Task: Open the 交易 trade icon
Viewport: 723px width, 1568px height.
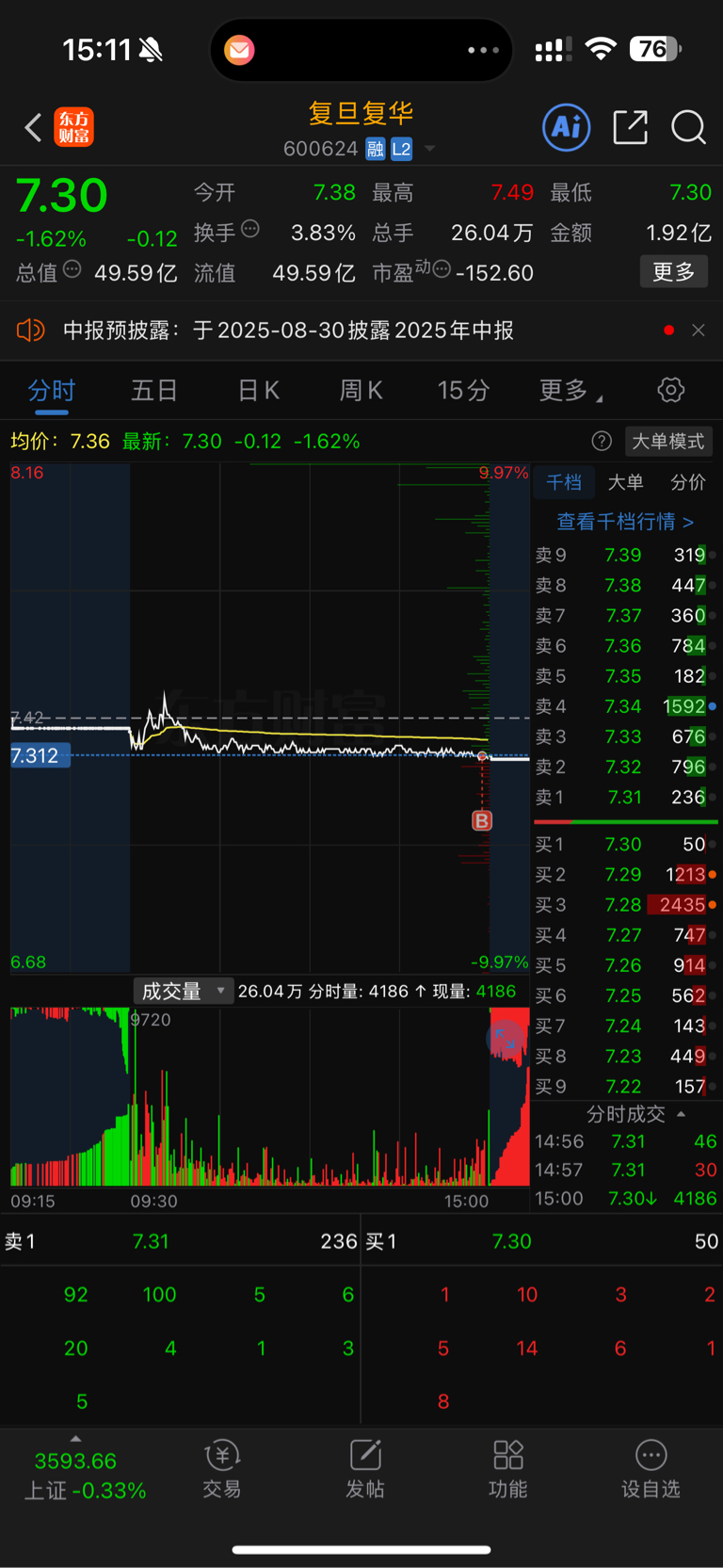Action: point(222,1469)
